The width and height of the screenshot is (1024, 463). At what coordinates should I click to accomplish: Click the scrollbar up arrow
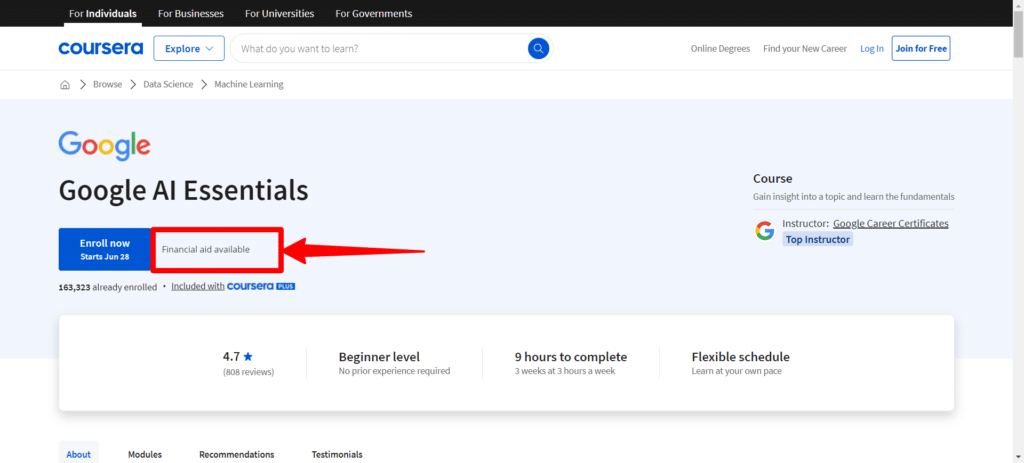click(1018, 5)
